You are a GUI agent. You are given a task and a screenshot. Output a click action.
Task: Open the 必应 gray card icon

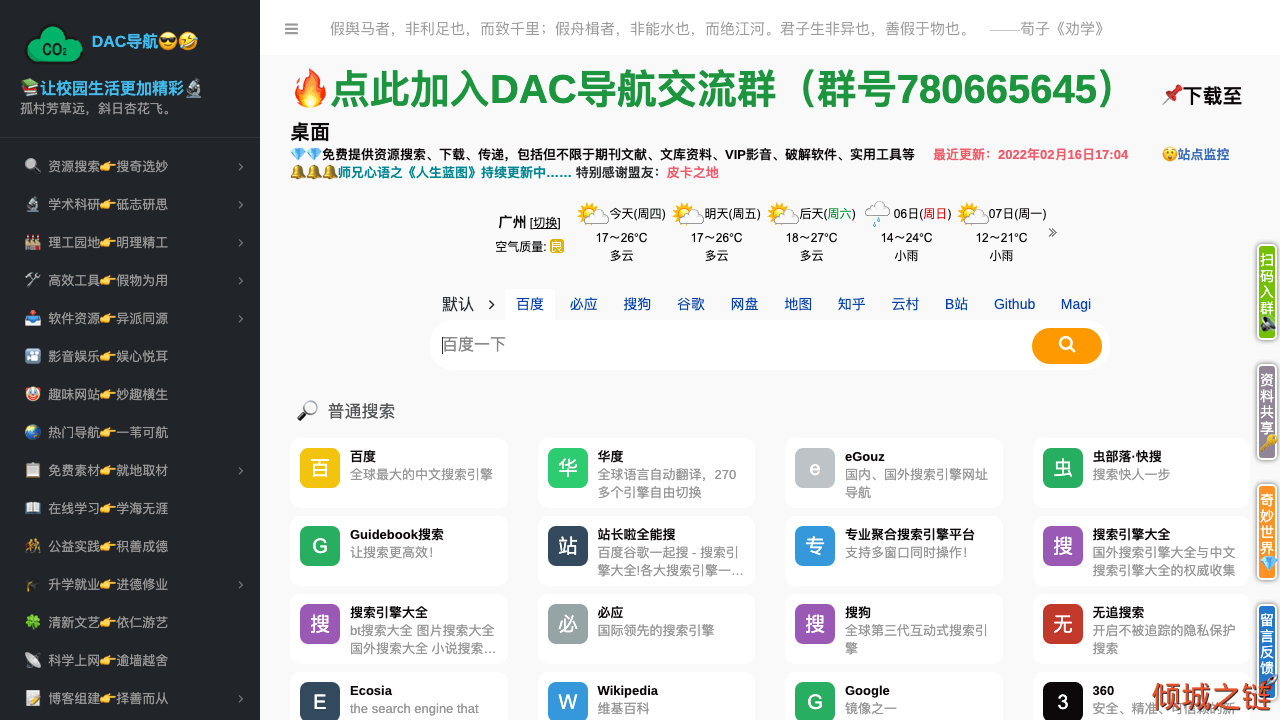click(568, 624)
